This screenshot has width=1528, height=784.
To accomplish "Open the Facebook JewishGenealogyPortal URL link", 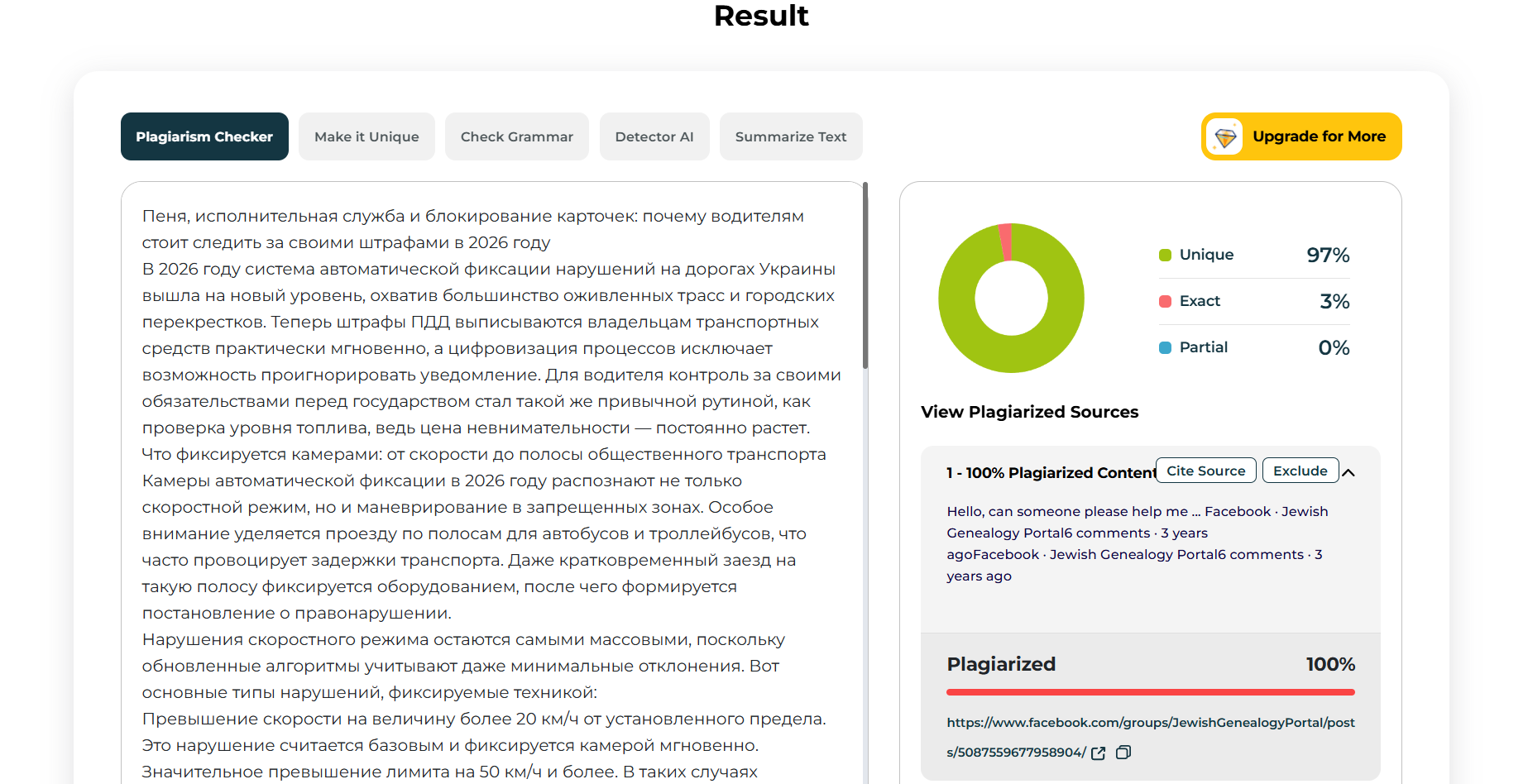I will click(x=1150, y=723).
